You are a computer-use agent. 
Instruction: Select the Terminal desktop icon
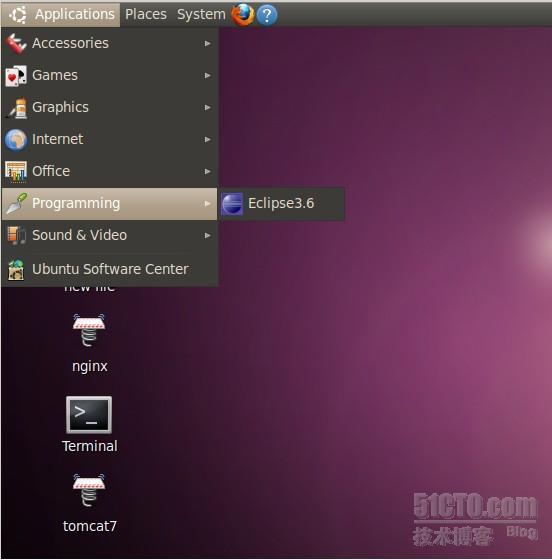[x=89, y=415]
